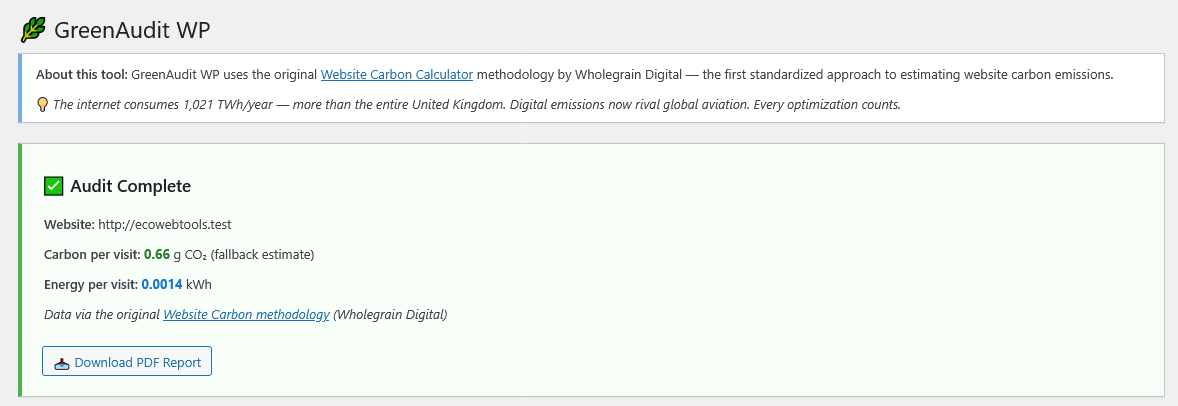The height and width of the screenshot is (406, 1178).
Task: Click the lightbulb tip icon
Action: [43, 105]
